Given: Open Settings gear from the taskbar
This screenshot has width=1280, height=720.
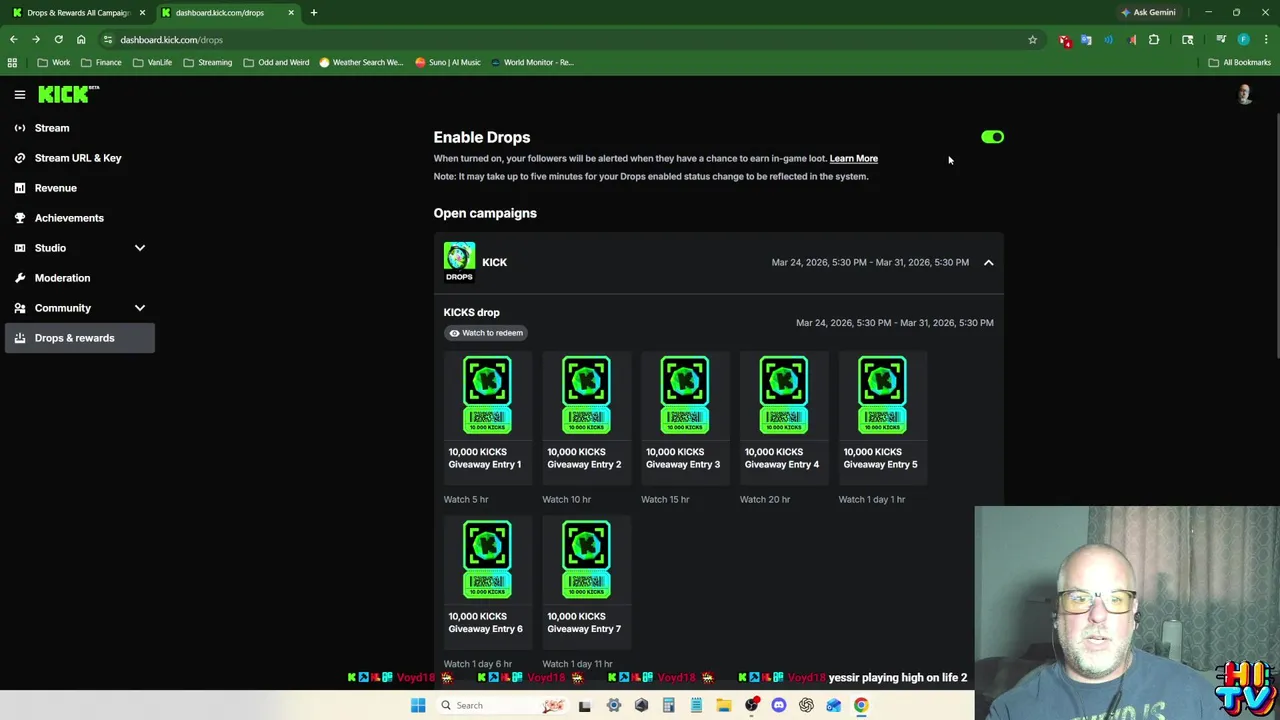Looking at the screenshot, I should [x=614, y=705].
